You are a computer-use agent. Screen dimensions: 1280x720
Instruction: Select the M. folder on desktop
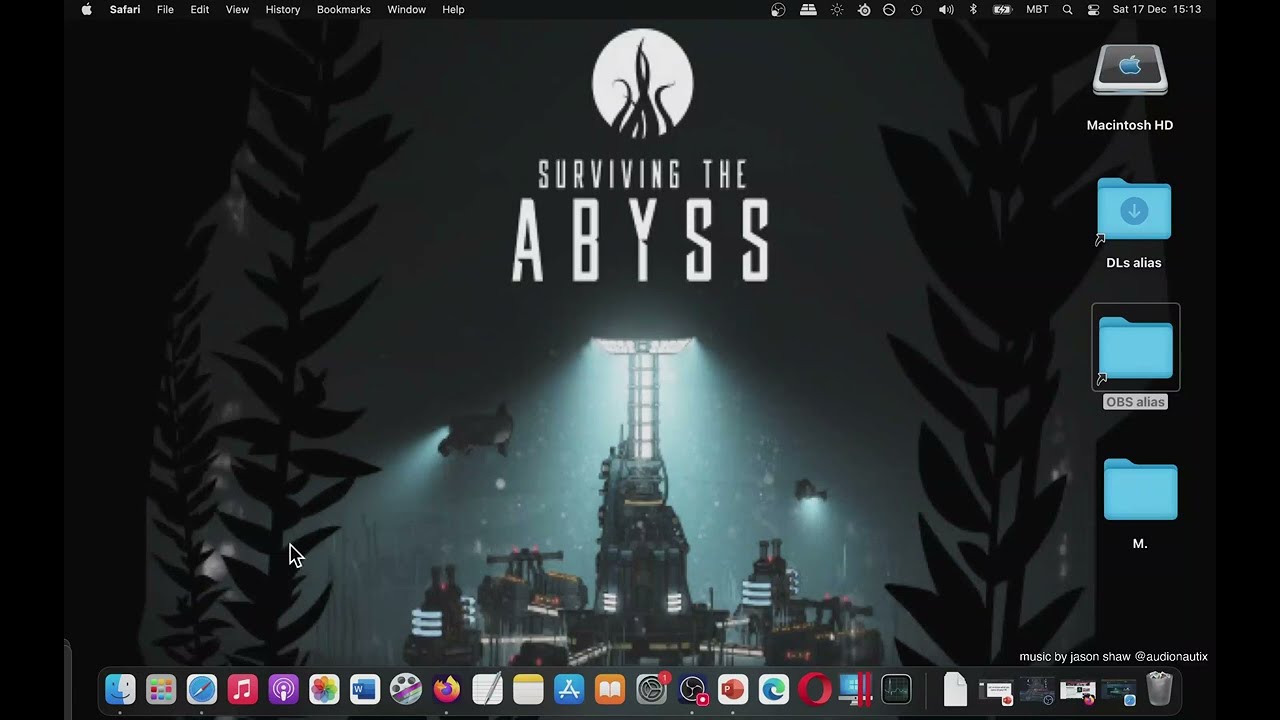1140,489
